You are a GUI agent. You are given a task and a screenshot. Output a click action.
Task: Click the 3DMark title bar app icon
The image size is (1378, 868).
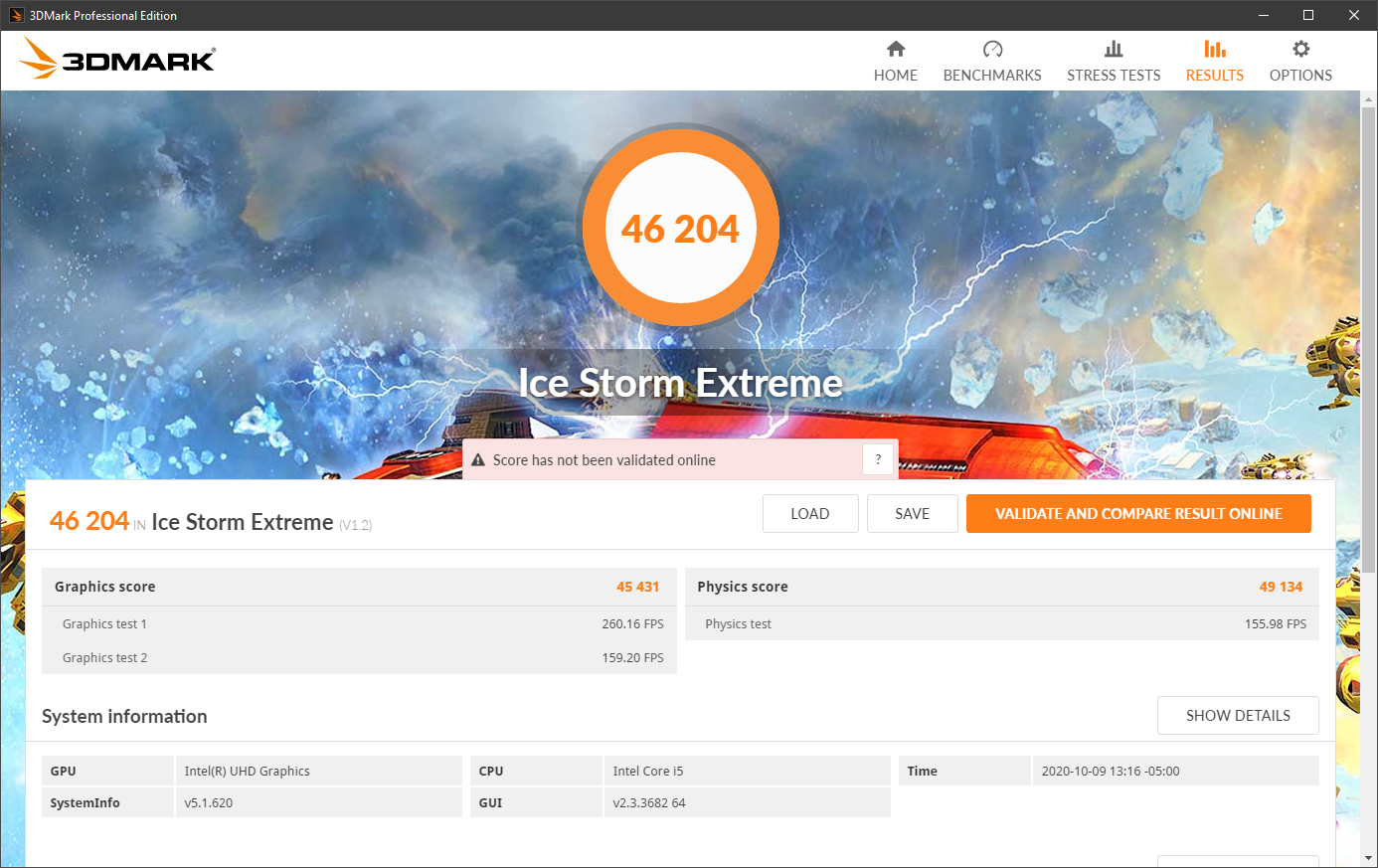(x=16, y=15)
